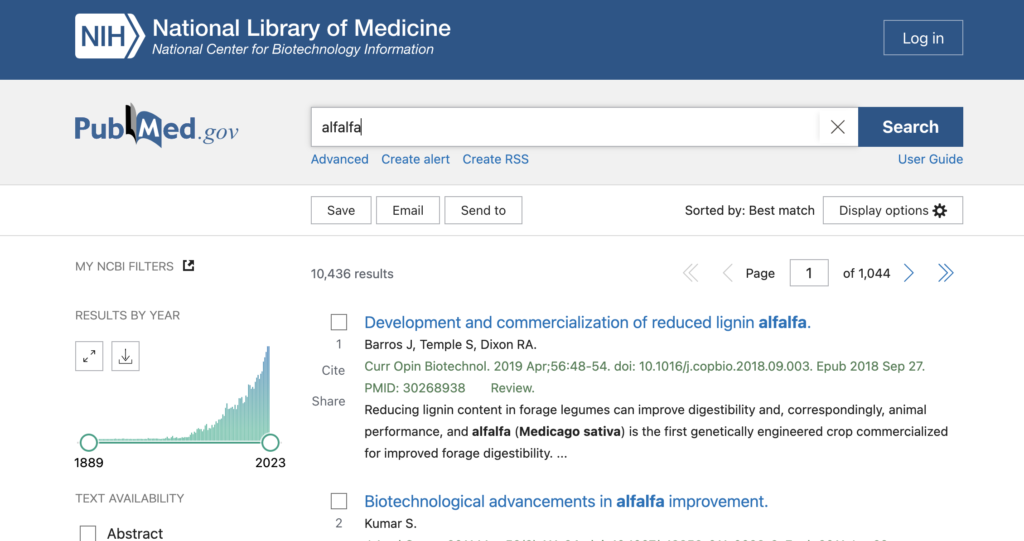Click Share for result 1
The image size is (1024, 541).
click(x=328, y=401)
